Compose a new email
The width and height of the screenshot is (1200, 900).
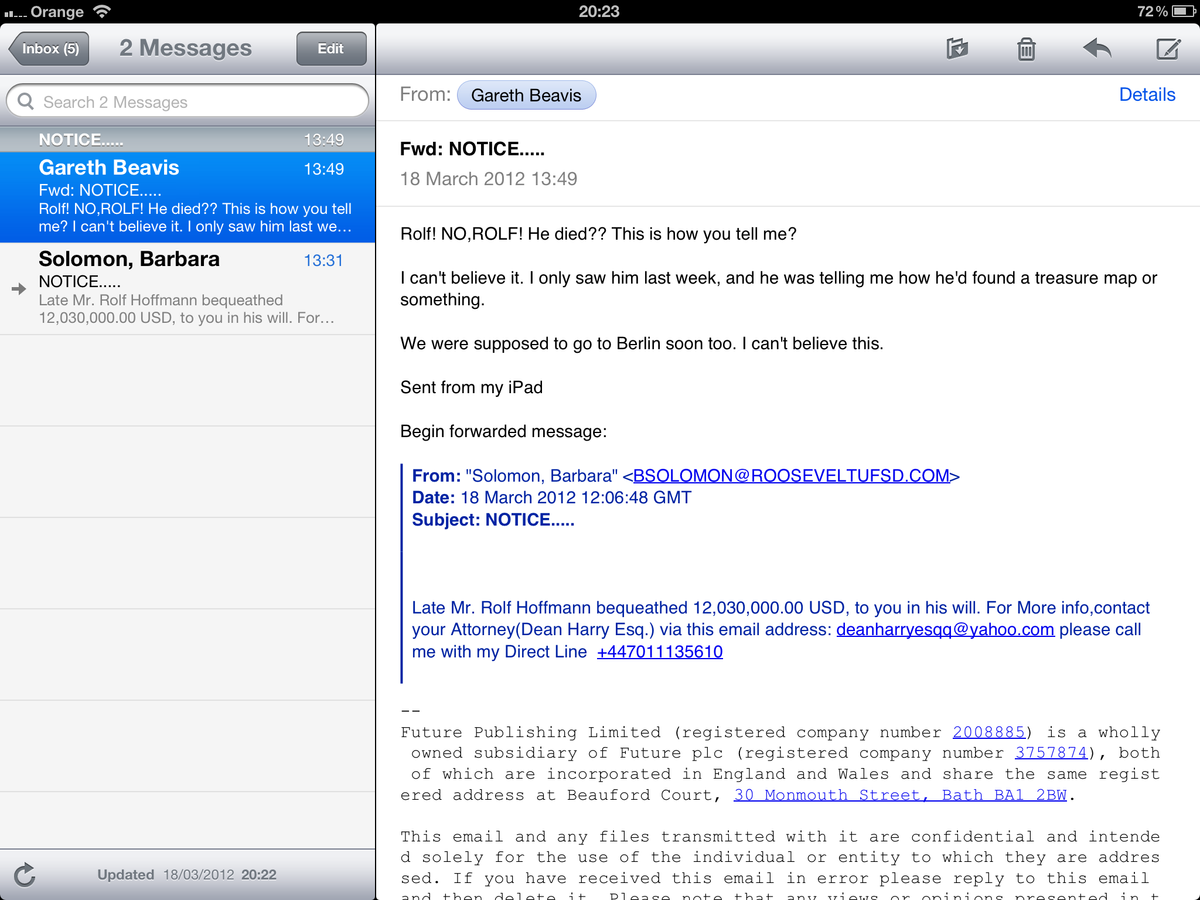(x=1168, y=48)
